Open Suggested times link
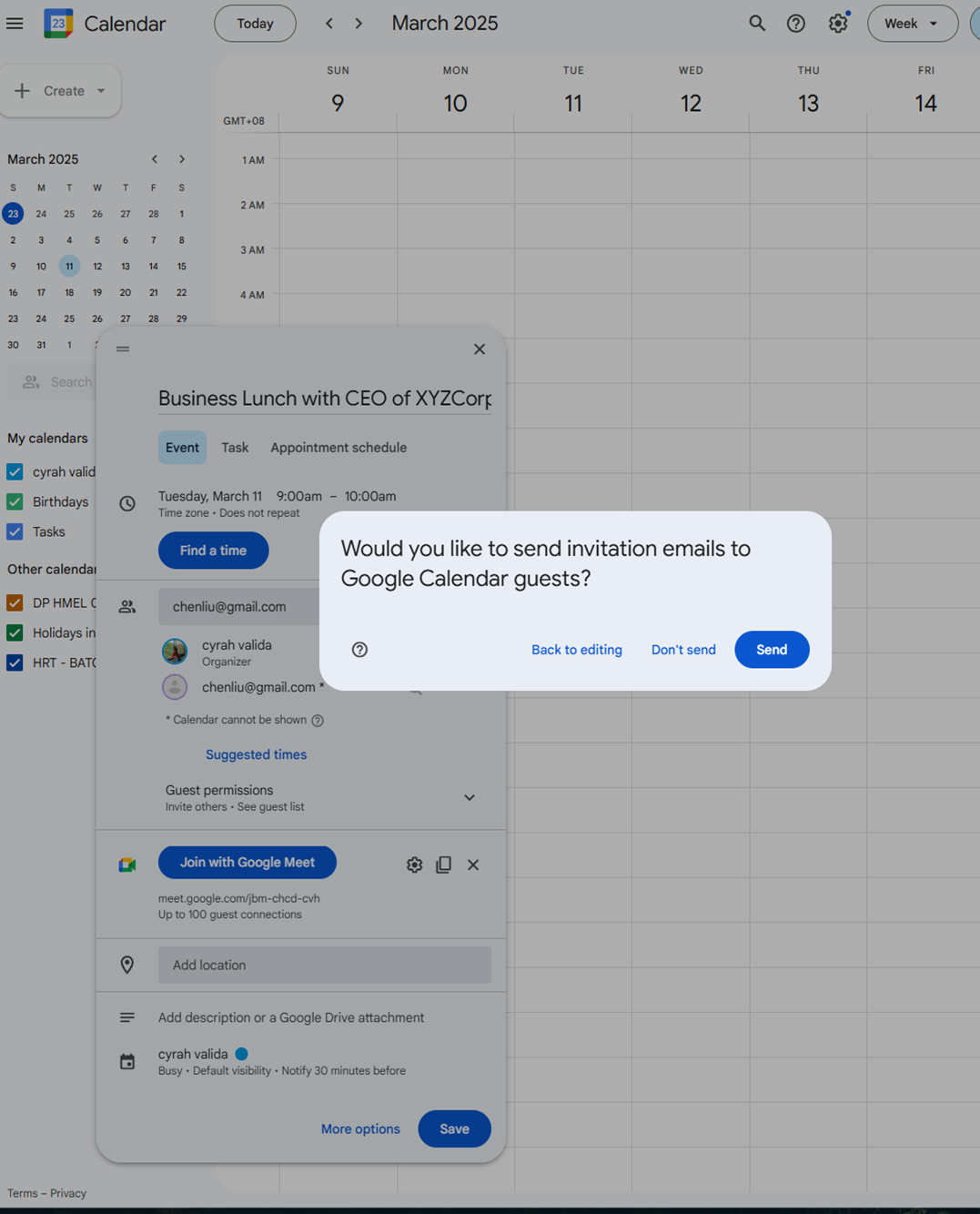The width and height of the screenshot is (980, 1214). pyautogui.click(x=256, y=754)
